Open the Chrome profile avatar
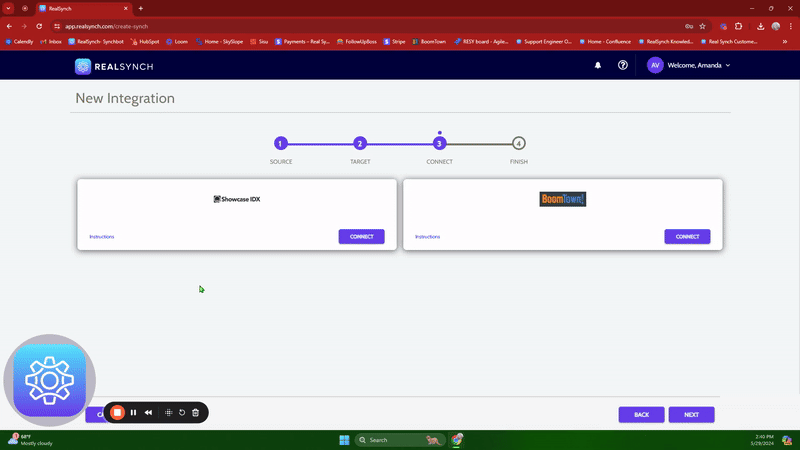This screenshot has width=800, height=450. coord(776,27)
